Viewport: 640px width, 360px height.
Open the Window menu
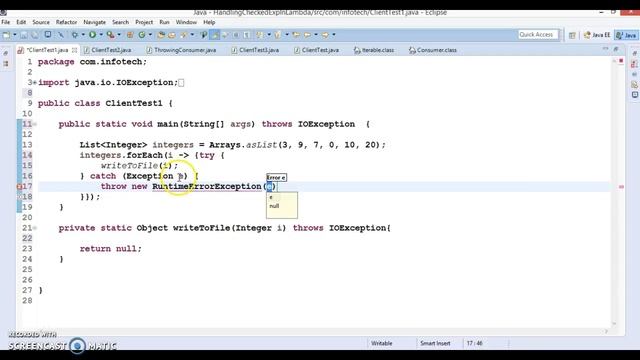pyautogui.click(x=186, y=22)
